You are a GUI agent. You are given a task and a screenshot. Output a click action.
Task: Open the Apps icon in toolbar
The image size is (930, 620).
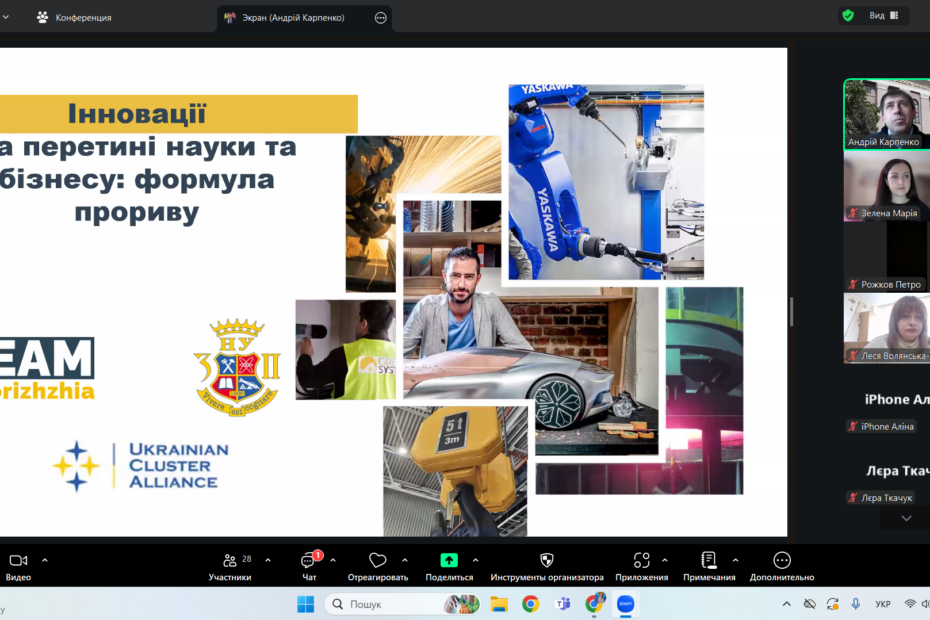click(641, 561)
